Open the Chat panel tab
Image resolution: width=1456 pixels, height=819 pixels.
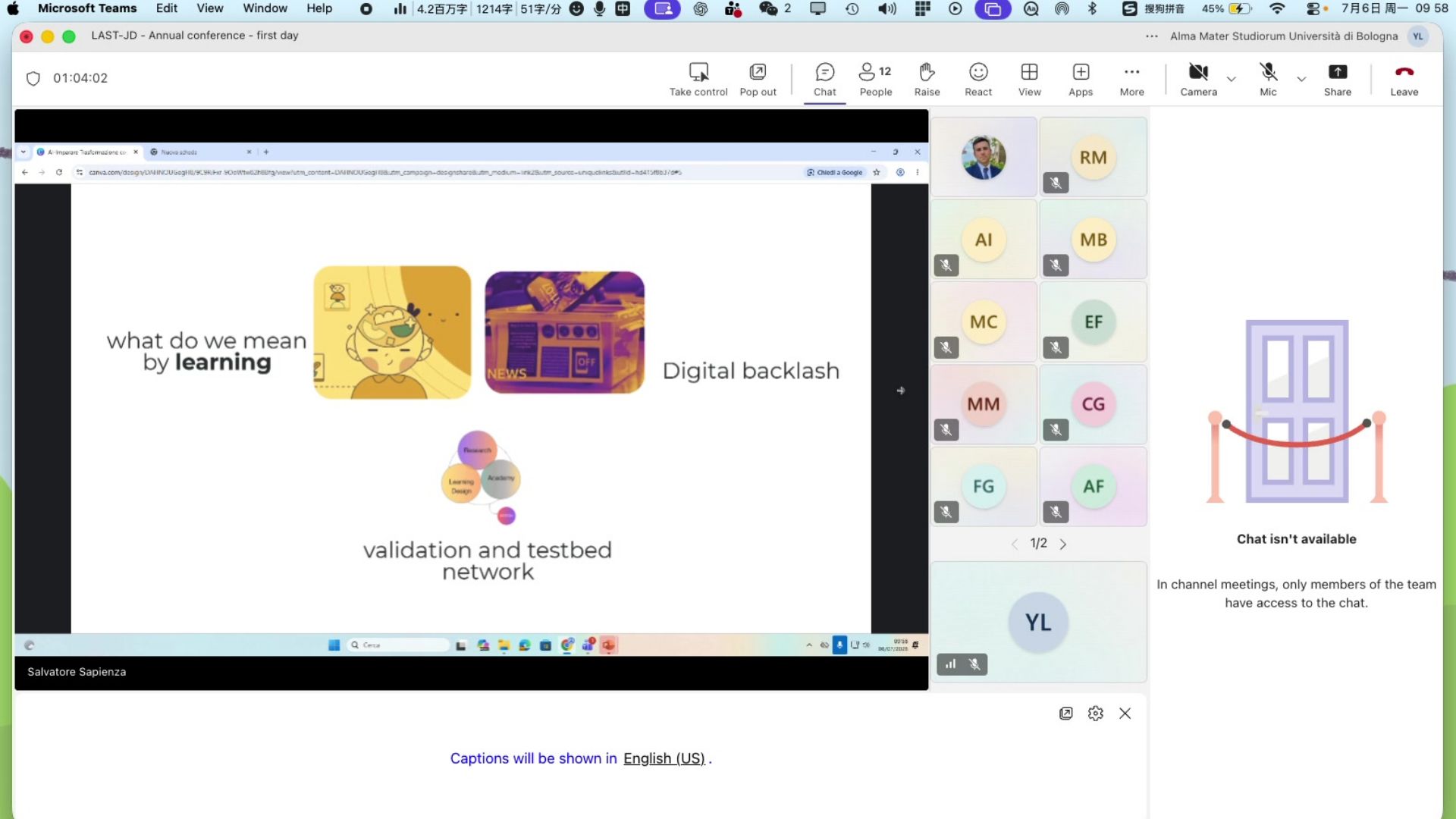coord(824,80)
